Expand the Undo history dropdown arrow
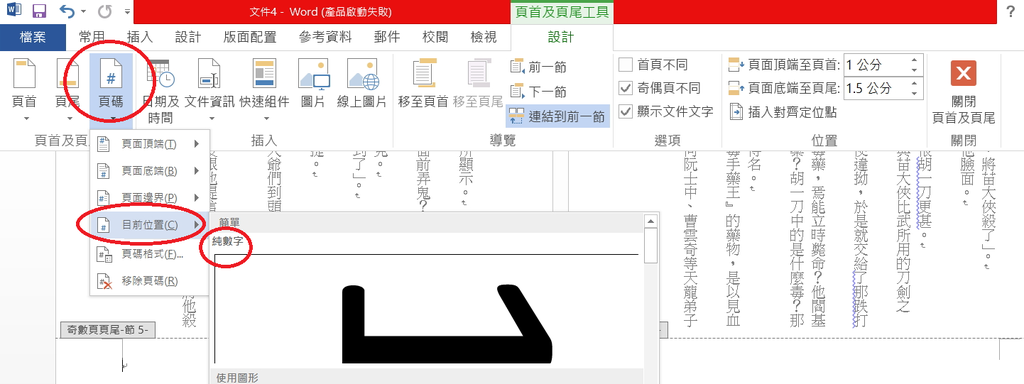 [82, 11]
